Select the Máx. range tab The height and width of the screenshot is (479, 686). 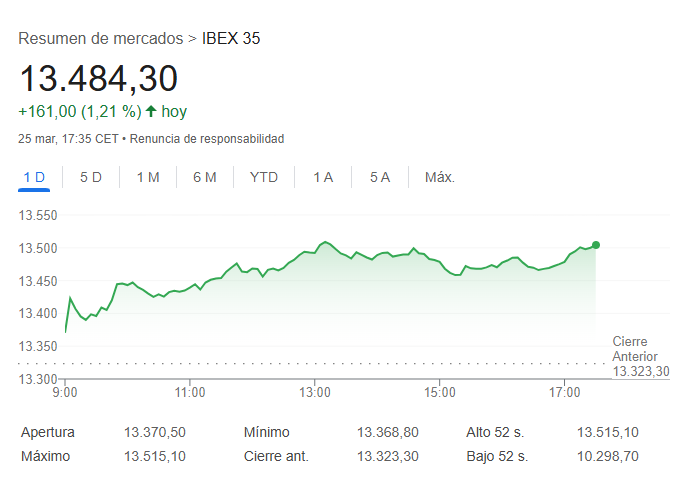coord(440,177)
